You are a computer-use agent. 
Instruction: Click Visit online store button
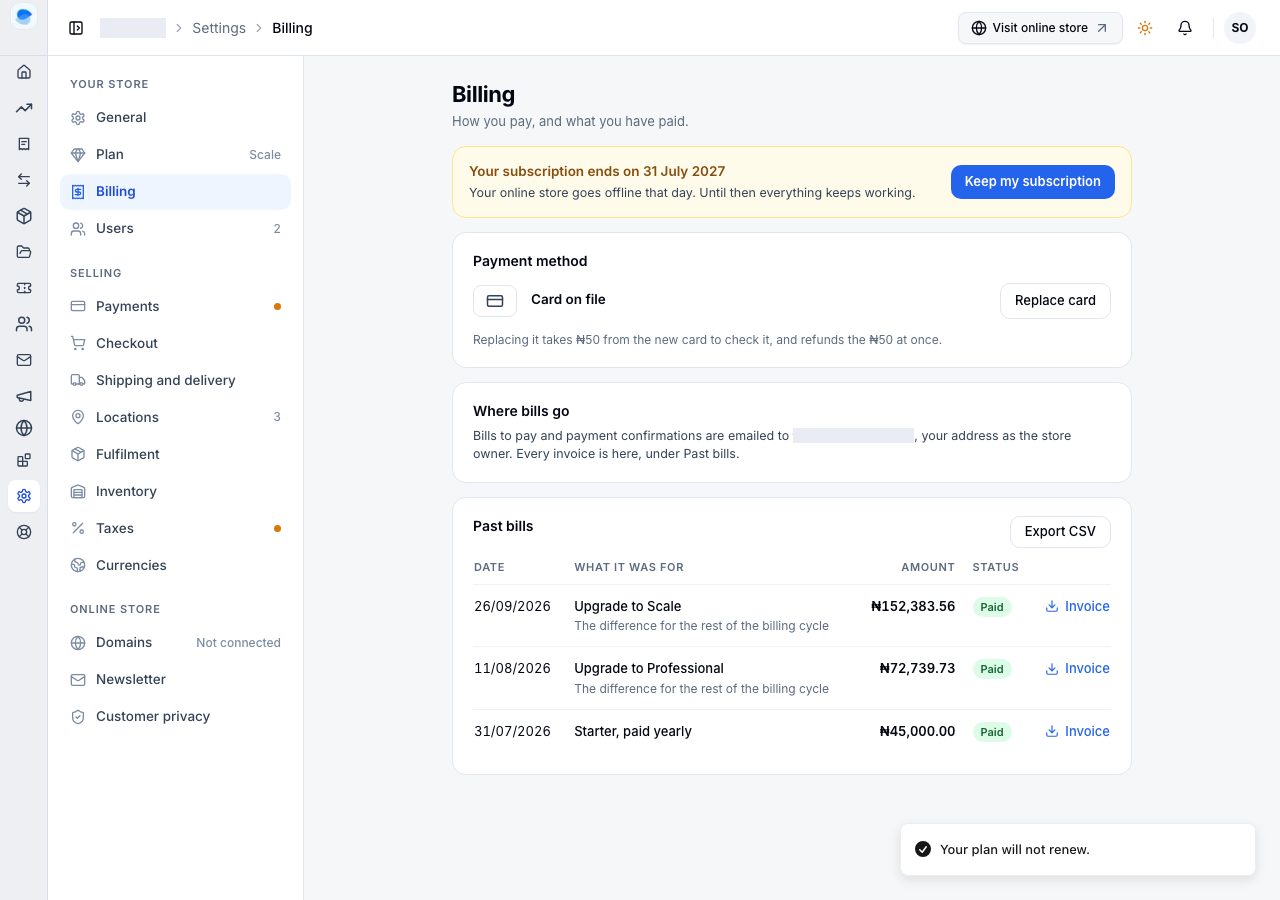coord(1040,28)
